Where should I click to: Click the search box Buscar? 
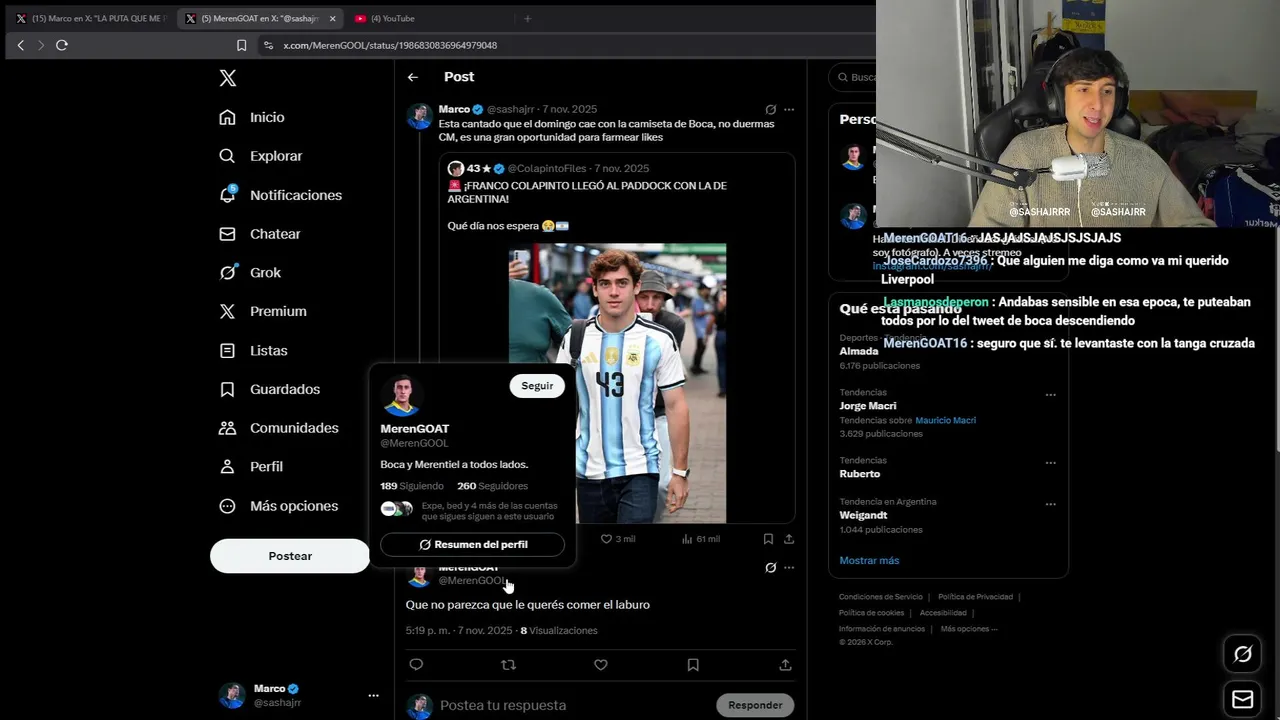coord(855,77)
